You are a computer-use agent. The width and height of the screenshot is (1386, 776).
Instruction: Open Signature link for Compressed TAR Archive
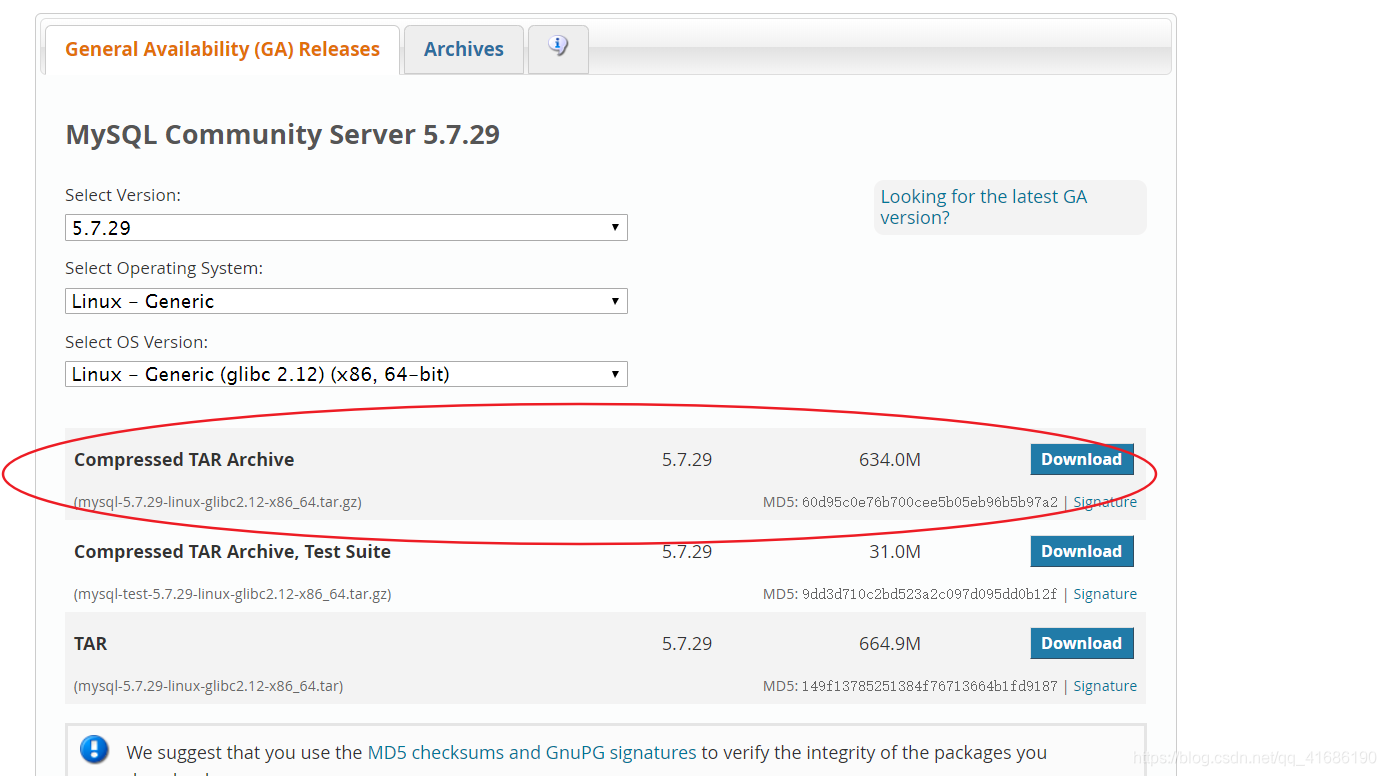click(1105, 502)
